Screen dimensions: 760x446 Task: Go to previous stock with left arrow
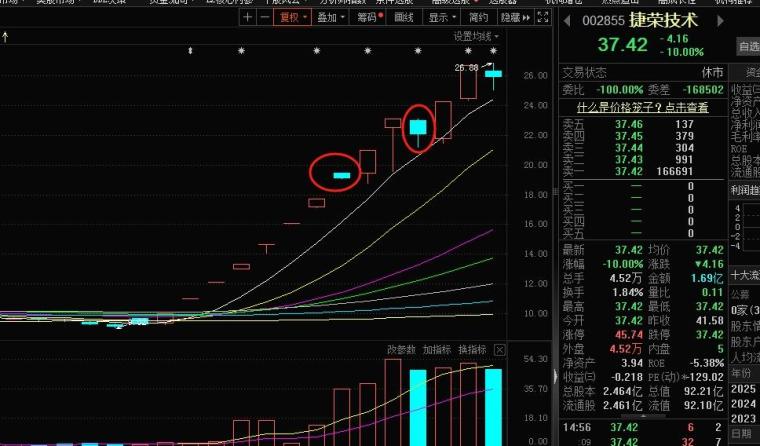coord(567,20)
